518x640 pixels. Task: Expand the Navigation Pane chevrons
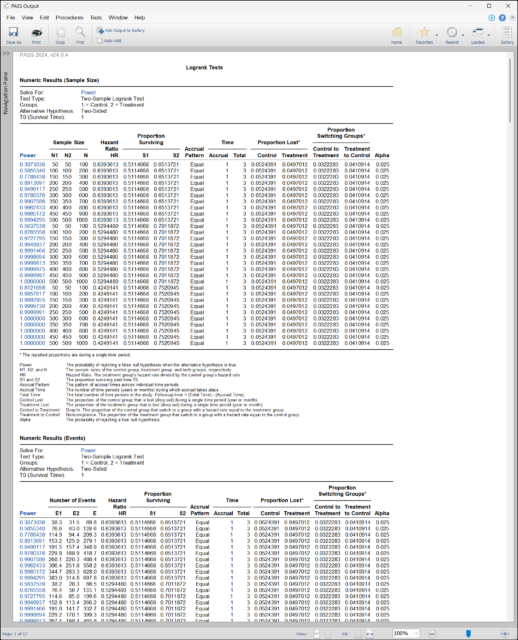click(6, 53)
